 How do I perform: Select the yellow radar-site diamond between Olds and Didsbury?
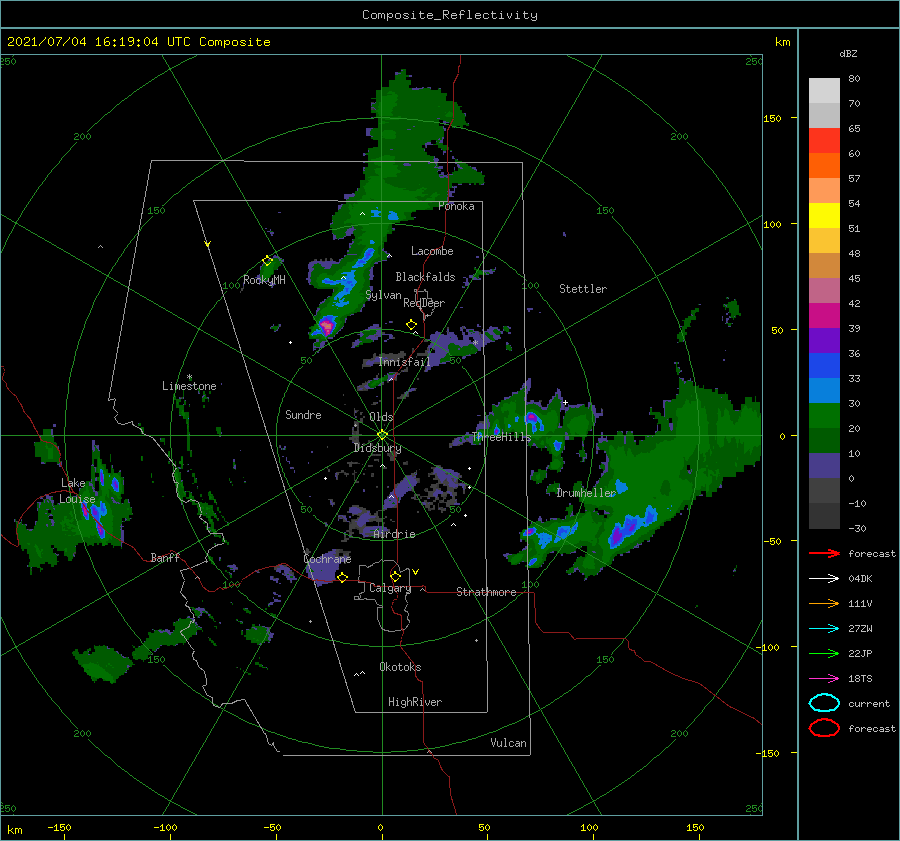click(382, 435)
